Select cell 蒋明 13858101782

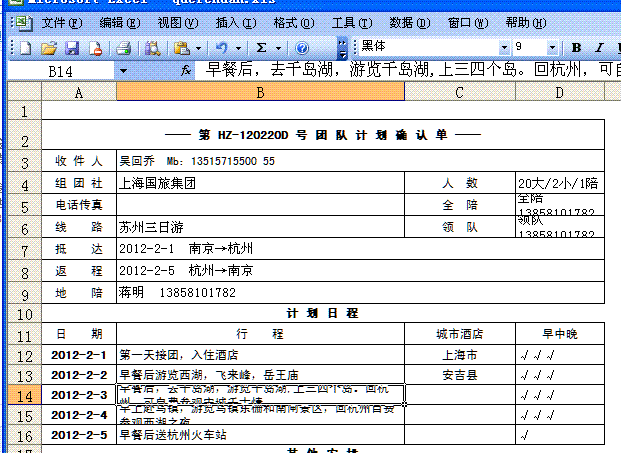click(360, 293)
